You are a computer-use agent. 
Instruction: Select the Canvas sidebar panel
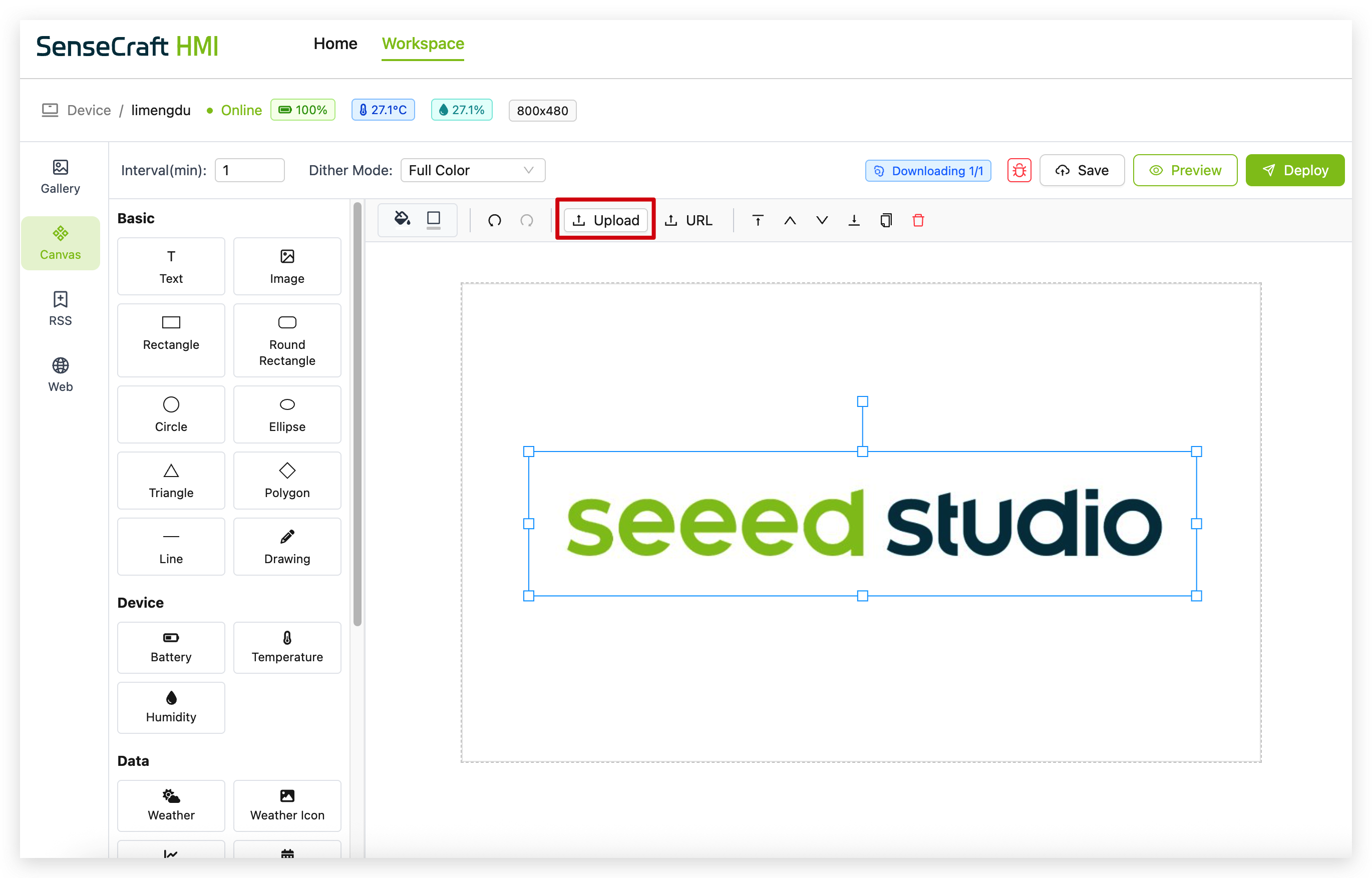(x=60, y=243)
